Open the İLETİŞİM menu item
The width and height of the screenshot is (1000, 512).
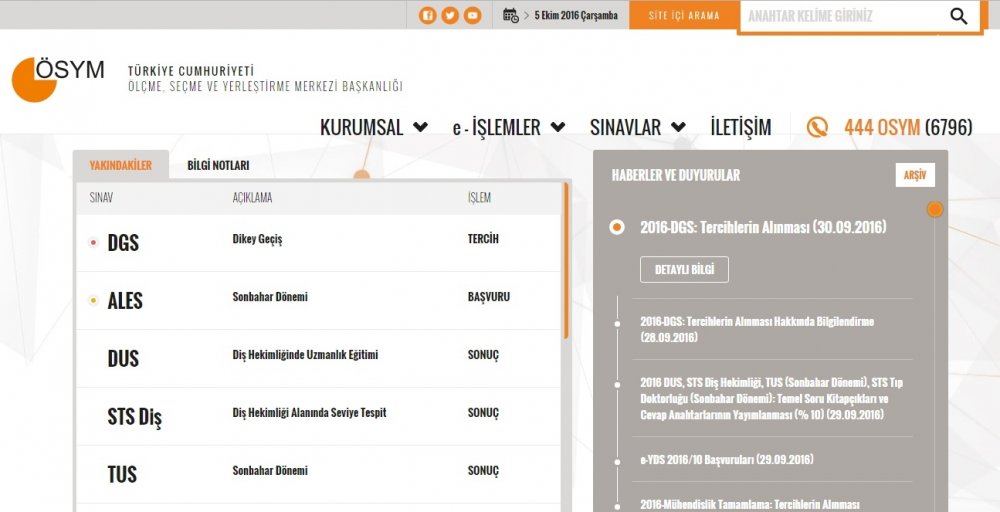740,128
